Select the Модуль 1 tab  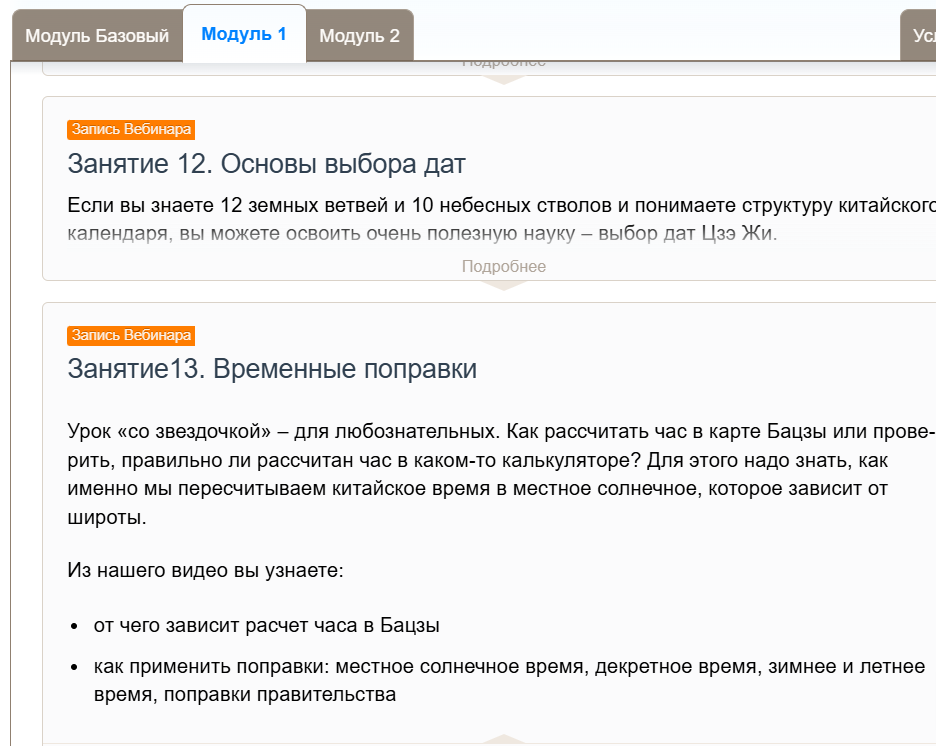coord(244,34)
